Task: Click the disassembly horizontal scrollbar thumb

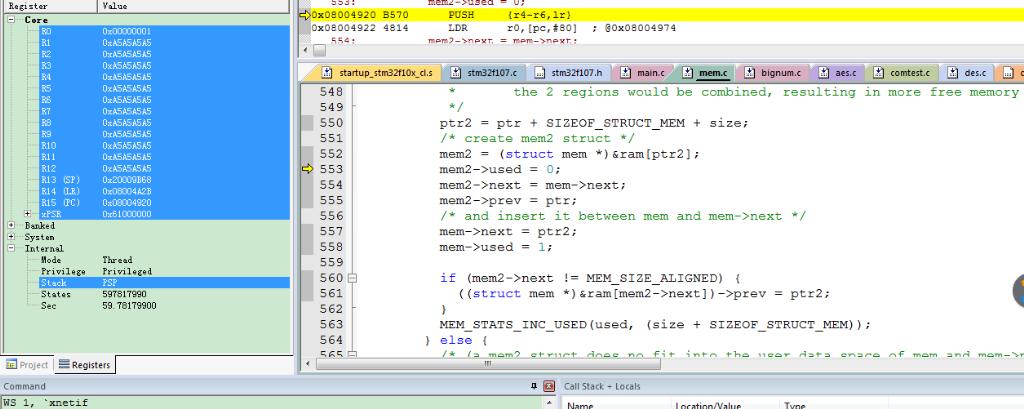Action: coord(319,50)
